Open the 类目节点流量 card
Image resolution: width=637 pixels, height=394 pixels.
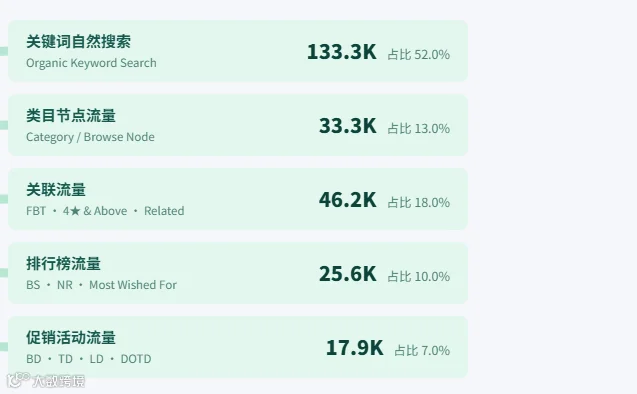(238, 125)
